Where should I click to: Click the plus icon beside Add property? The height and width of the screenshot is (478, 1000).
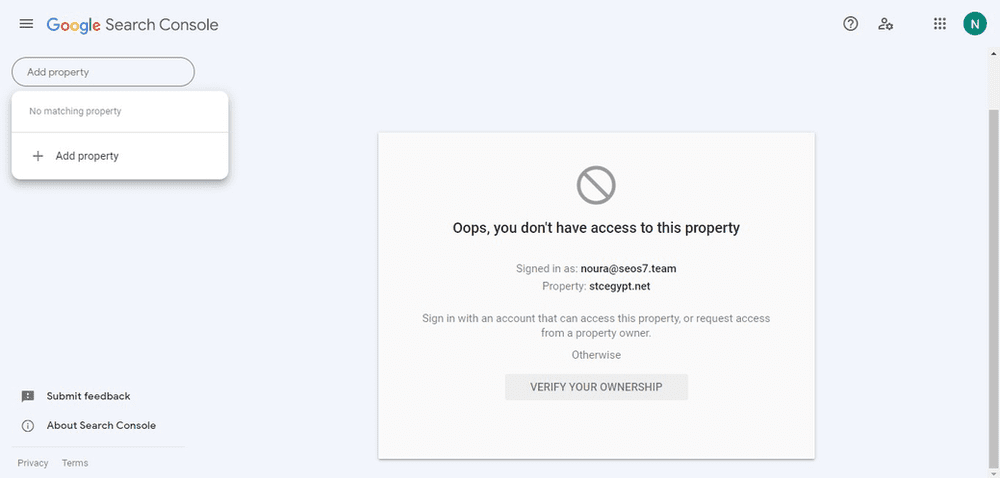pyautogui.click(x=38, y=156)
